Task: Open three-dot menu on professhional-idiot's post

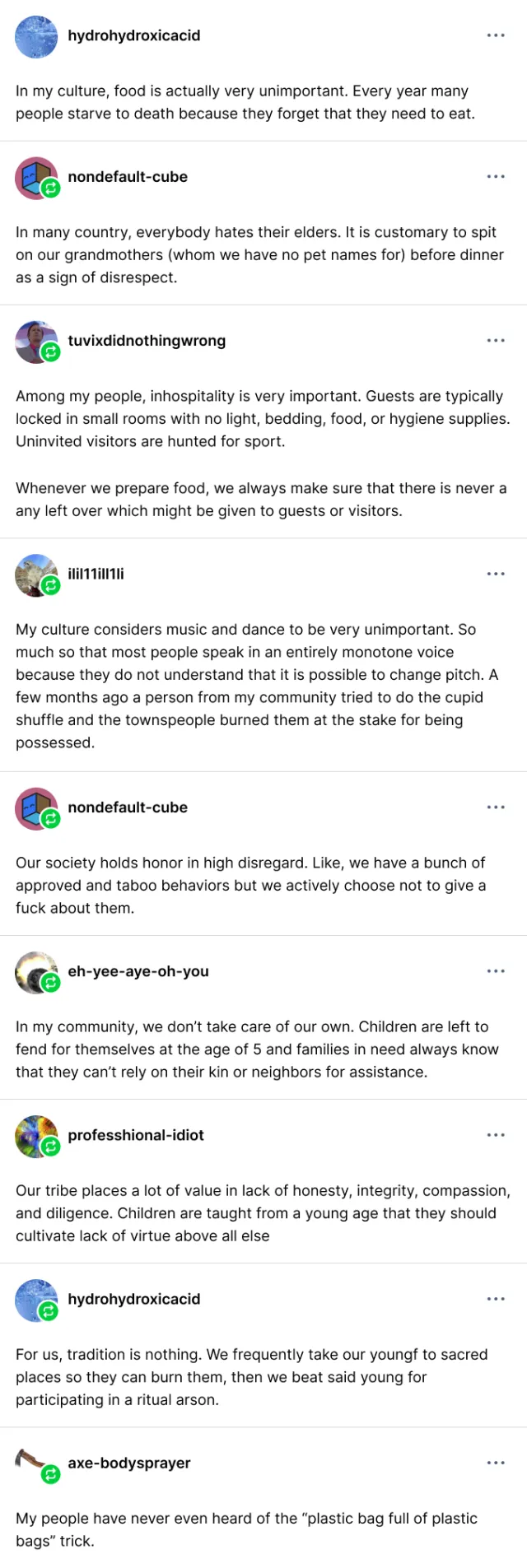Action: [496, 1135]
